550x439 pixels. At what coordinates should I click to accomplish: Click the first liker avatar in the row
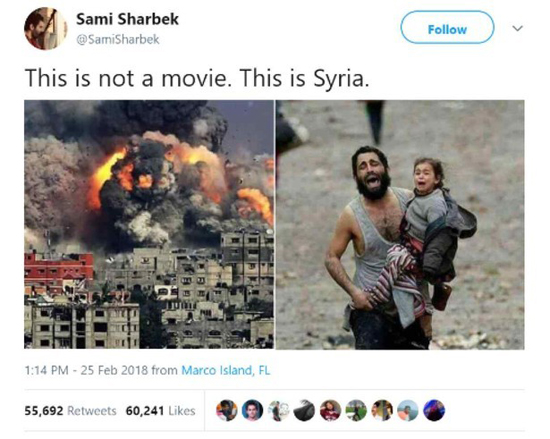click(227, 410)
